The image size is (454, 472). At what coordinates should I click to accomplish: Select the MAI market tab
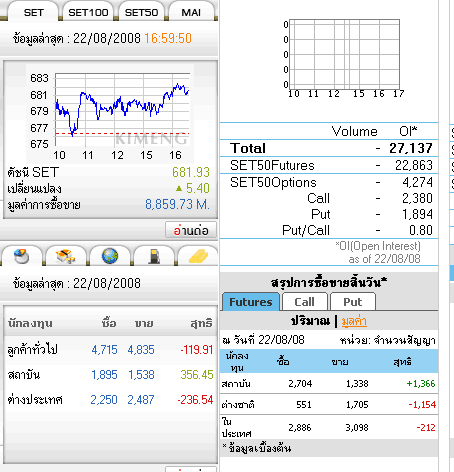191,13
